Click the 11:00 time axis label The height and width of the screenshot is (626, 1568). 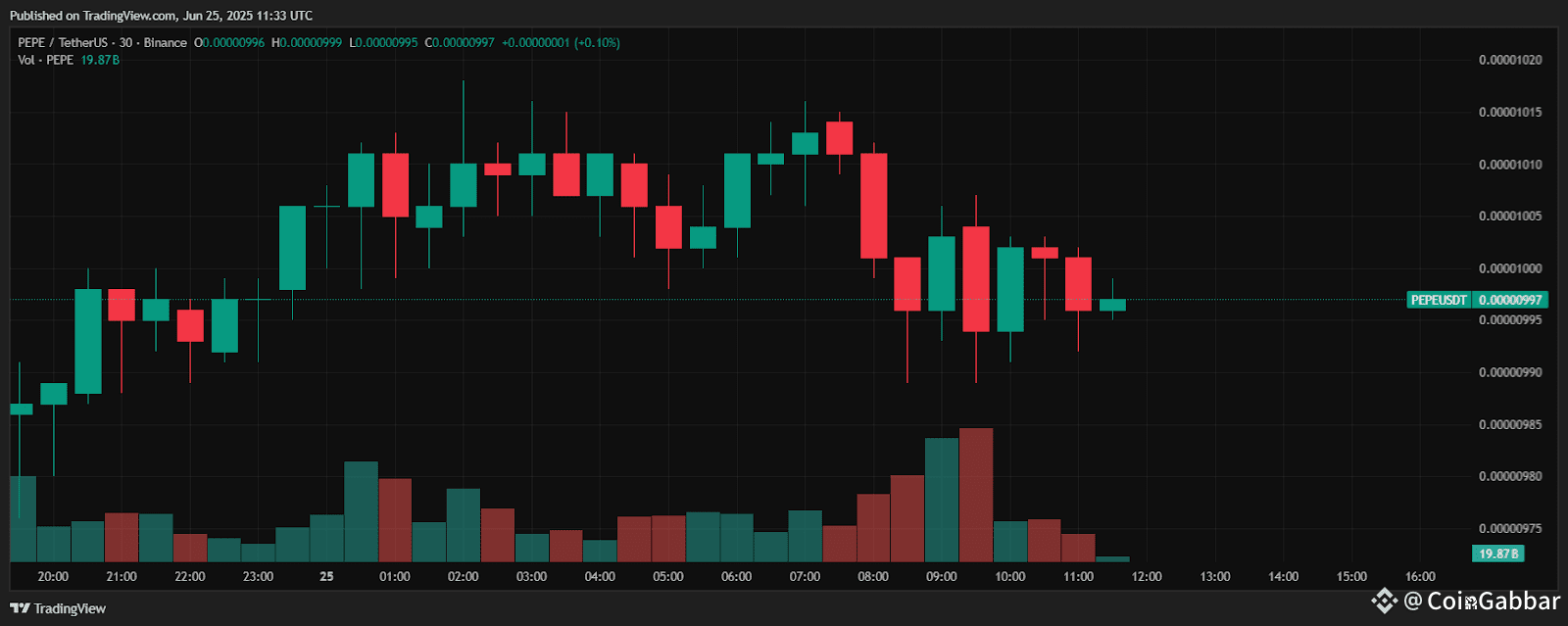pos(1079,576)
